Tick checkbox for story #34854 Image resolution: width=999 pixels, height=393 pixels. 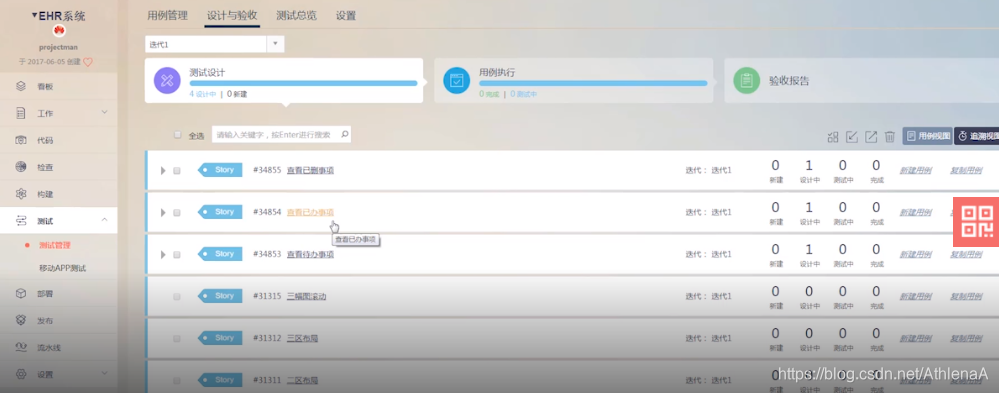[176, 213]
